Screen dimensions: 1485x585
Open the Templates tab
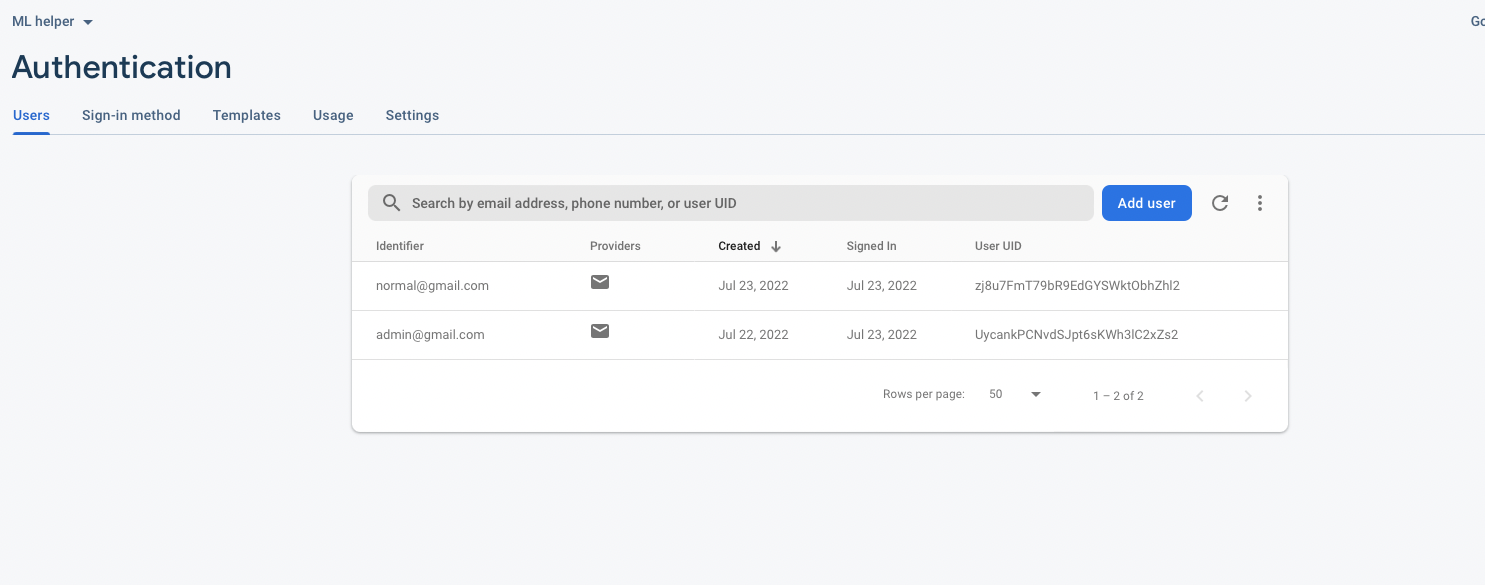coord(246,115)
